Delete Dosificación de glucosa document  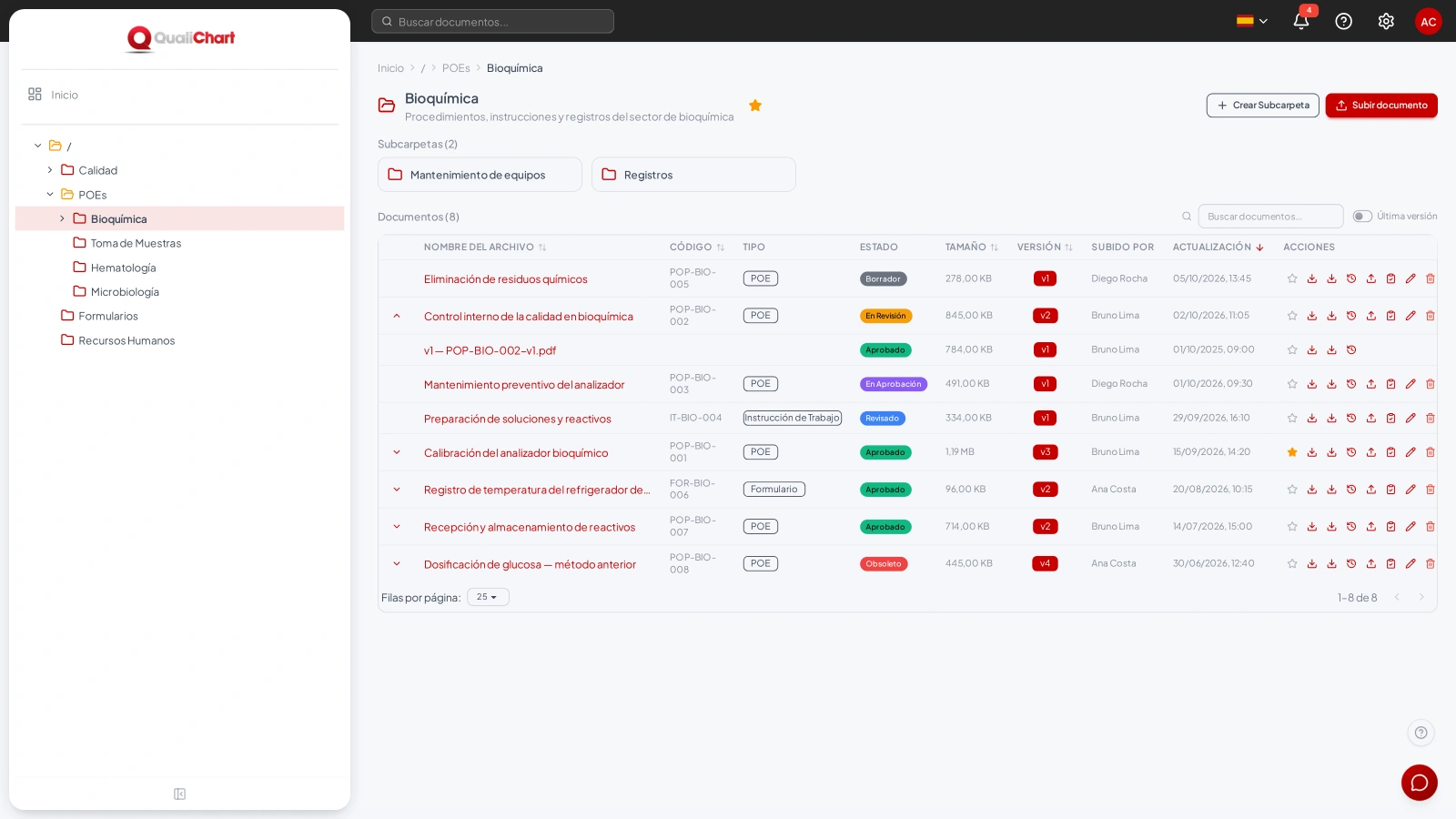pos(1430,564)
